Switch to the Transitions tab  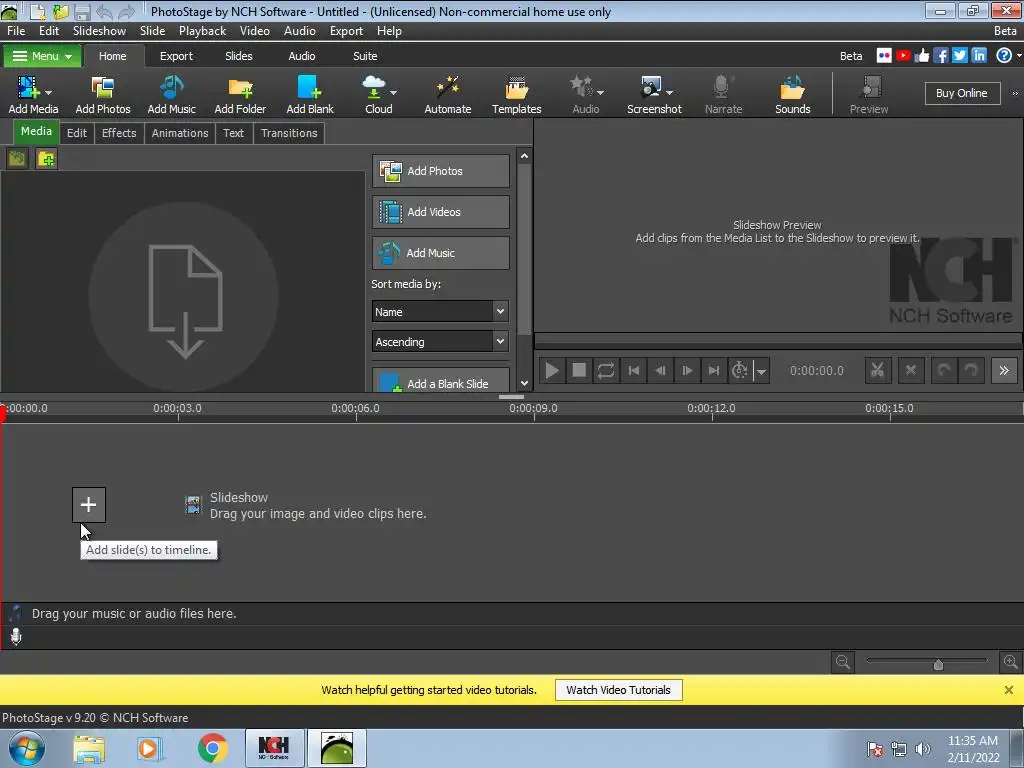click(x=289, y=133)
